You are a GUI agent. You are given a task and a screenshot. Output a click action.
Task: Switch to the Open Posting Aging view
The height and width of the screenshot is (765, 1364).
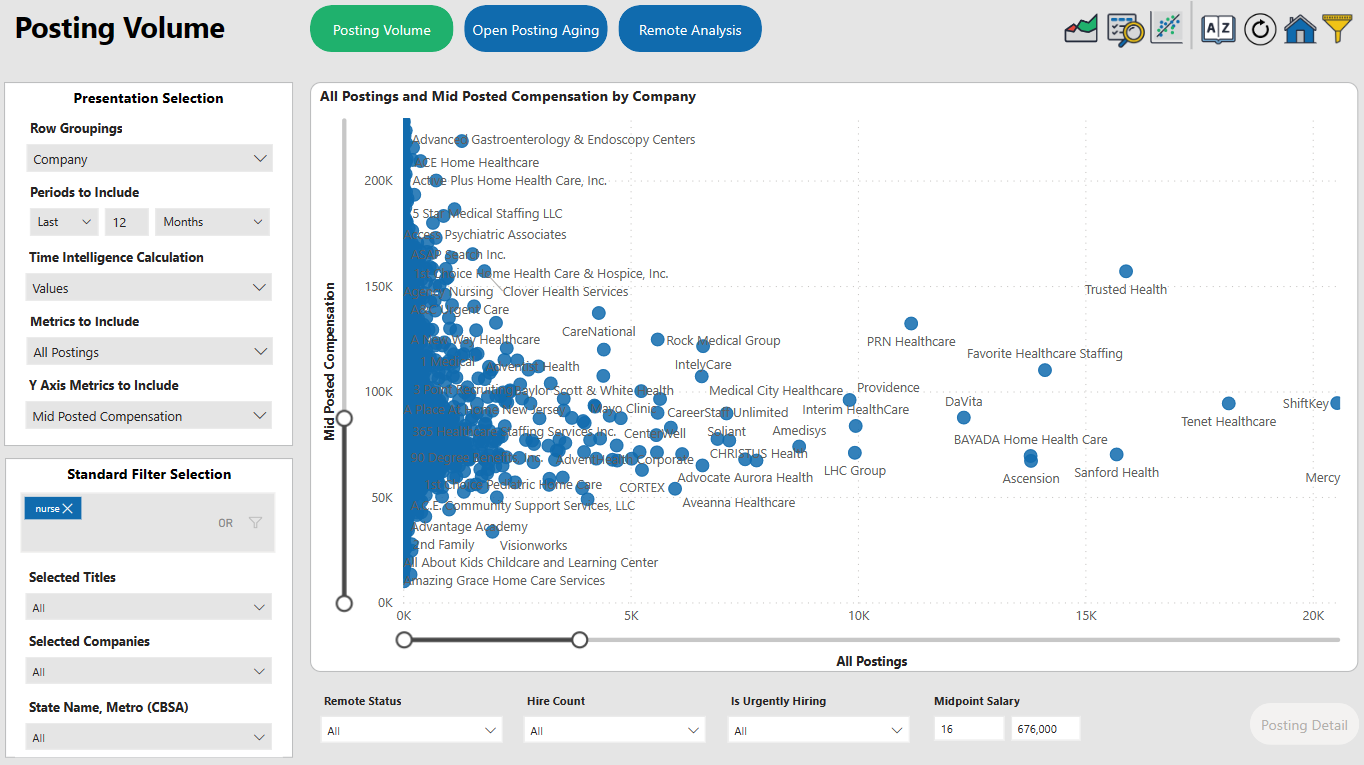535,28
